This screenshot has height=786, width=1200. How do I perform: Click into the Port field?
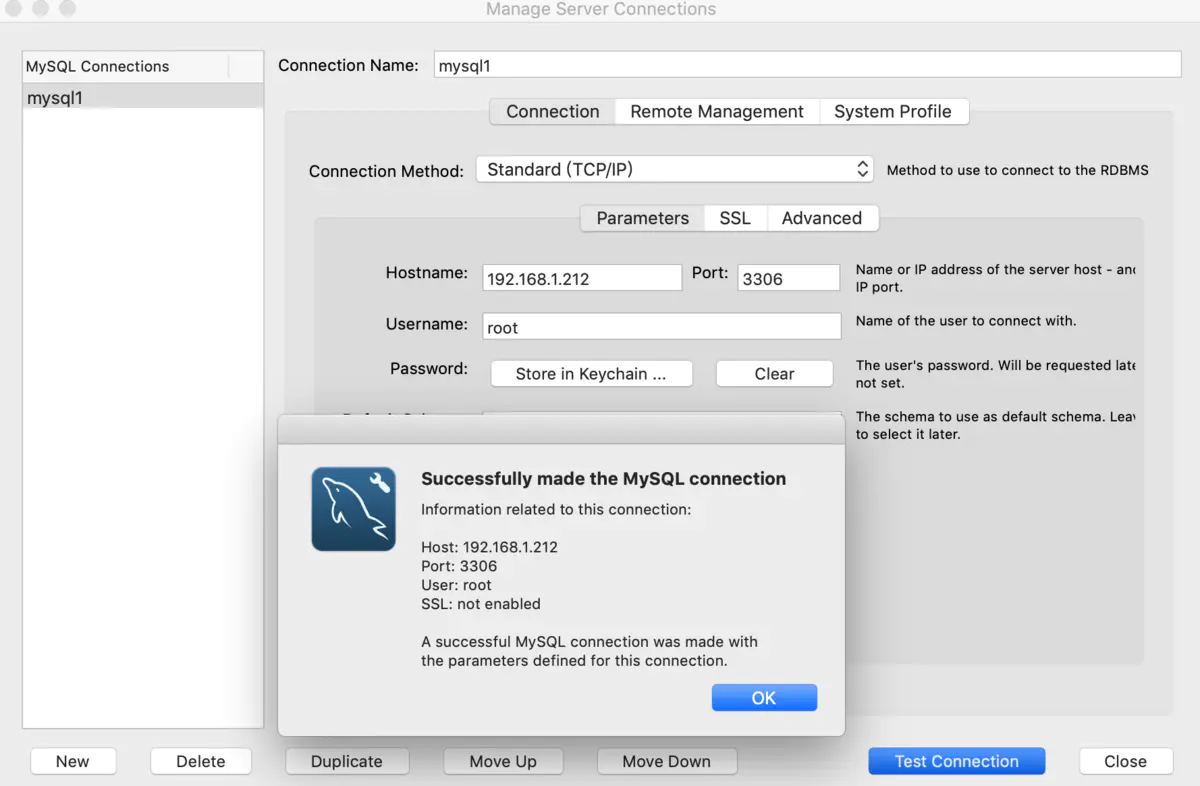tap(789, 278)
